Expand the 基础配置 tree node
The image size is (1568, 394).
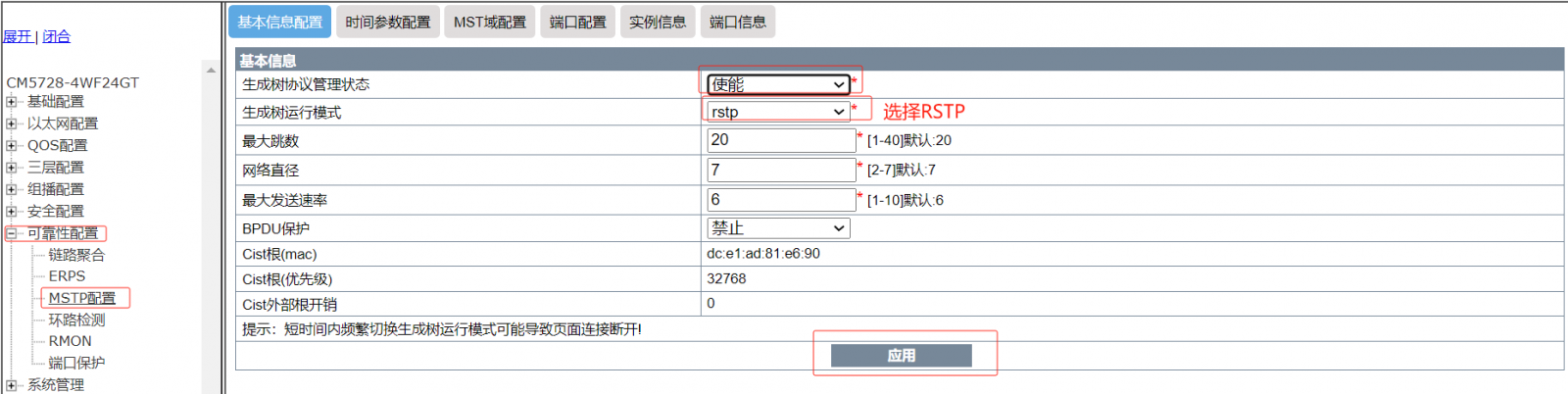pyautogui.click(x=12, y=102)
